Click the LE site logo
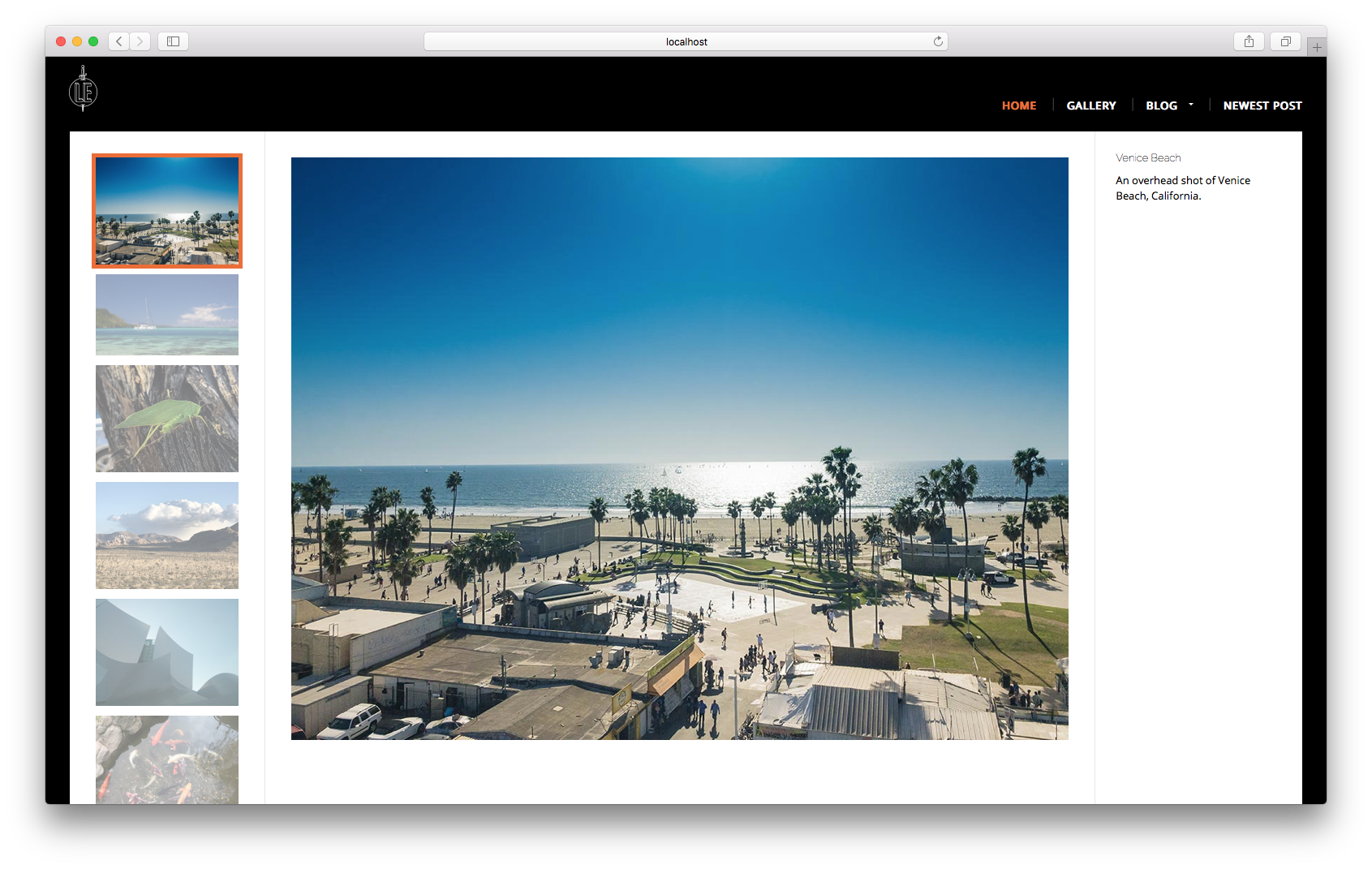The height and width of the screenshot is (869, 1372). (83, 89)
